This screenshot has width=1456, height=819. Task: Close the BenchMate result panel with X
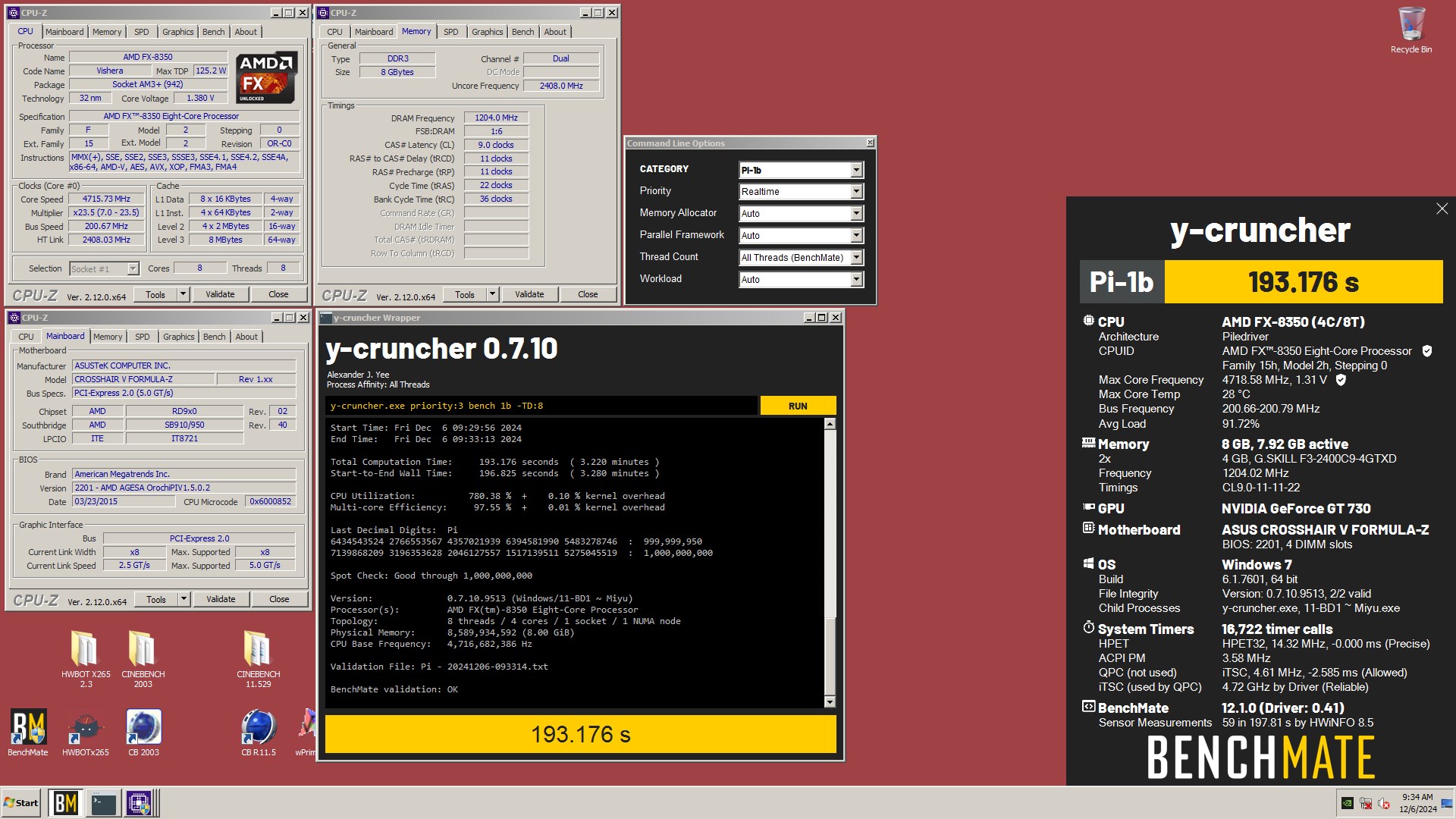(1442, 209)
